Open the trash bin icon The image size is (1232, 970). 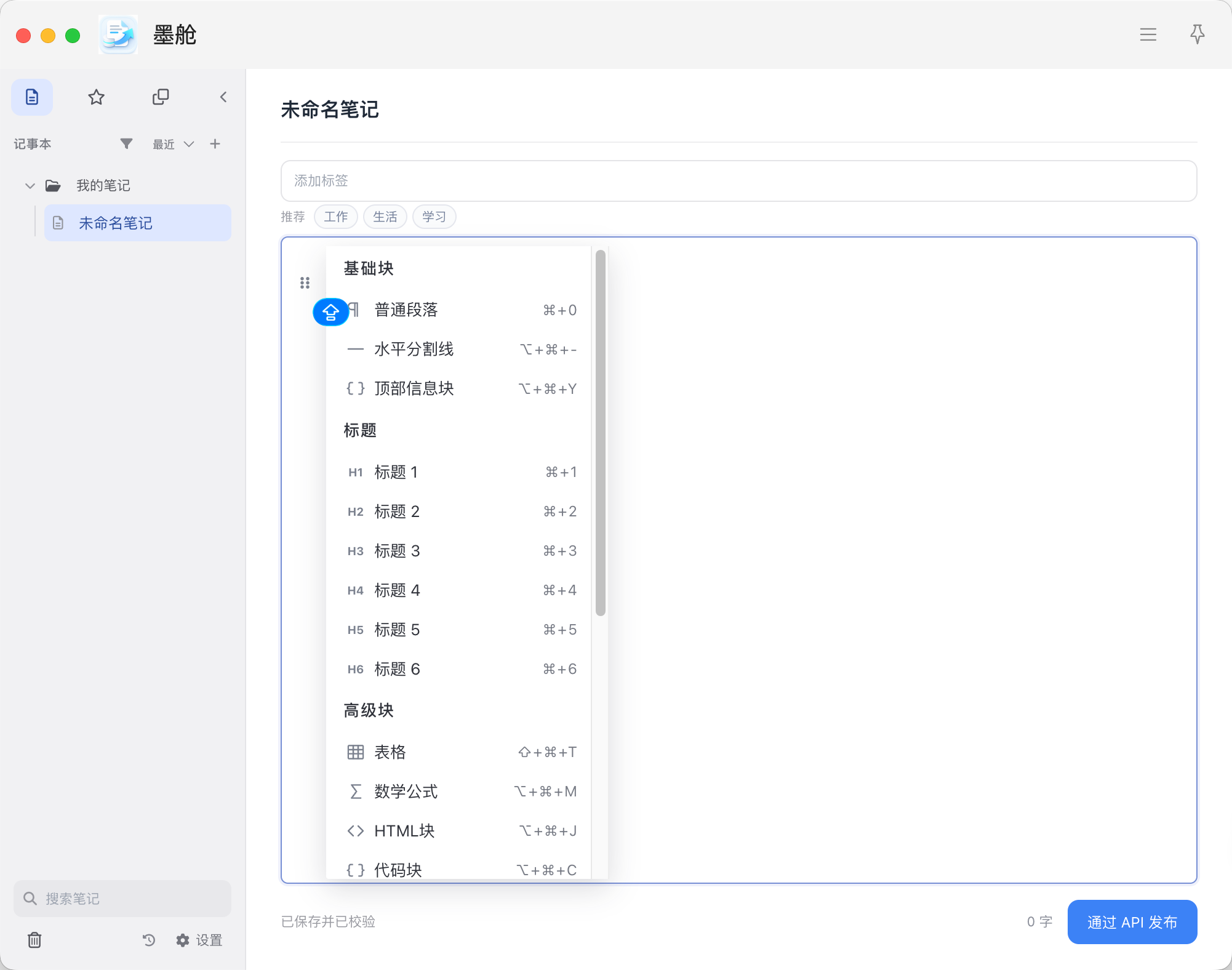pyautogui.click(x=34, y=940)
